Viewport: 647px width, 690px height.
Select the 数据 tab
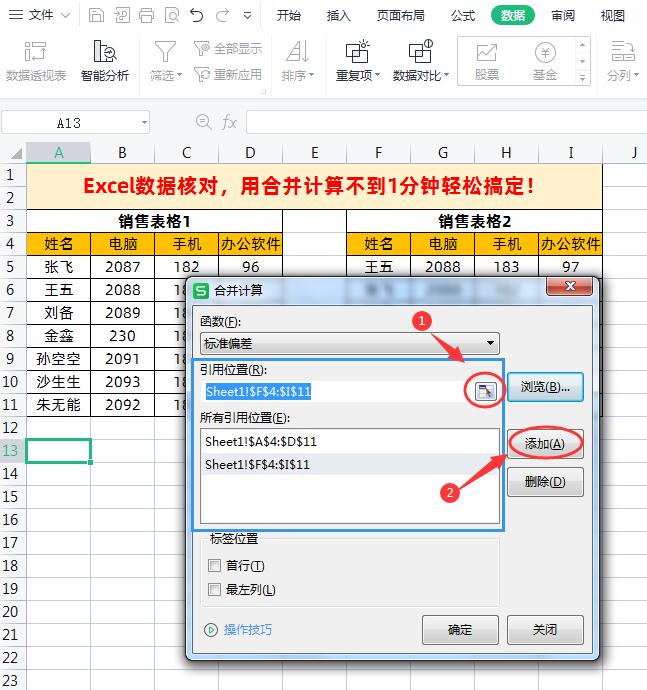pos(513,15)
